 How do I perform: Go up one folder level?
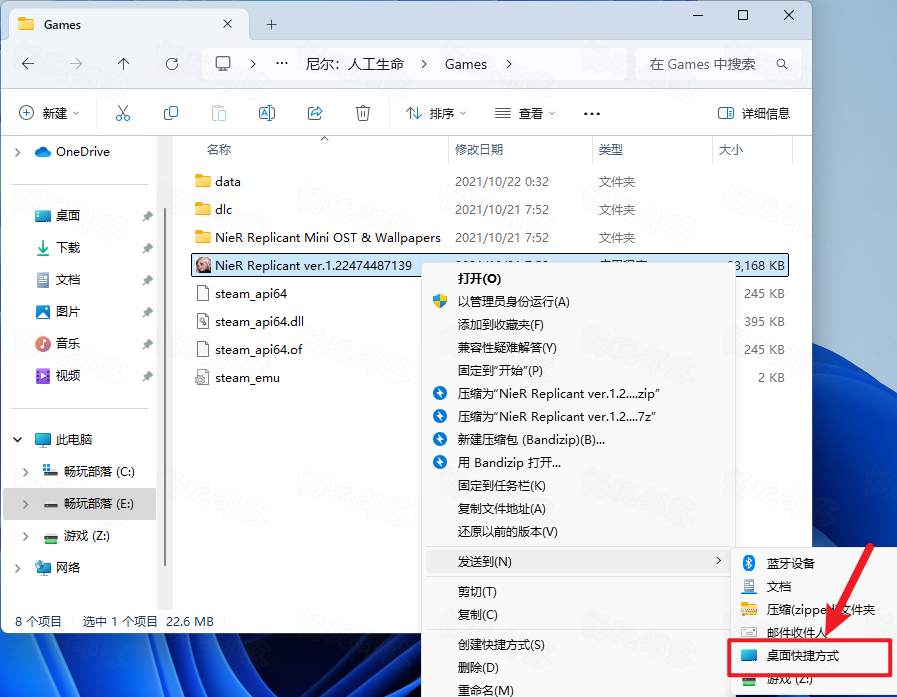[x=124, y=64]
